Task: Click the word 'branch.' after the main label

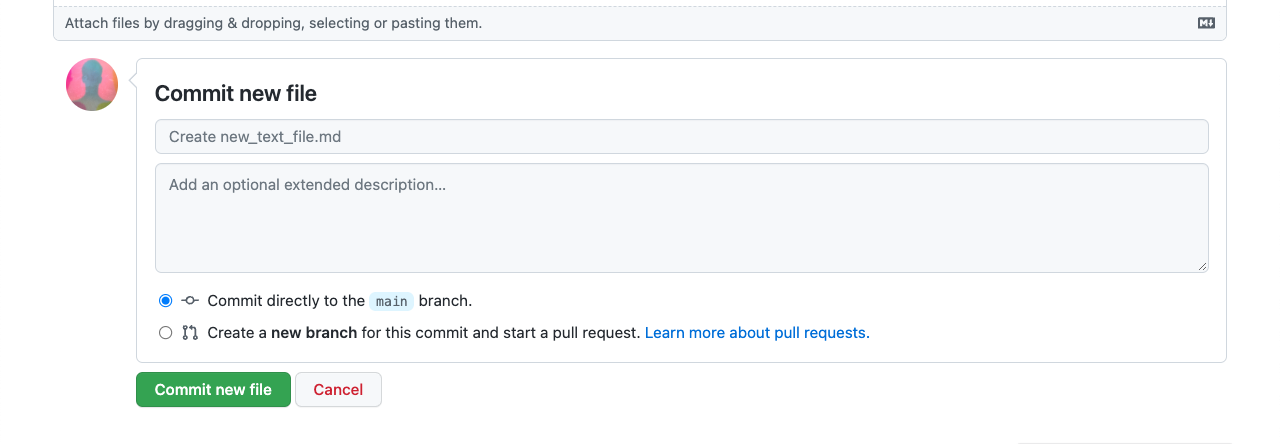Action: pos(445,301)
